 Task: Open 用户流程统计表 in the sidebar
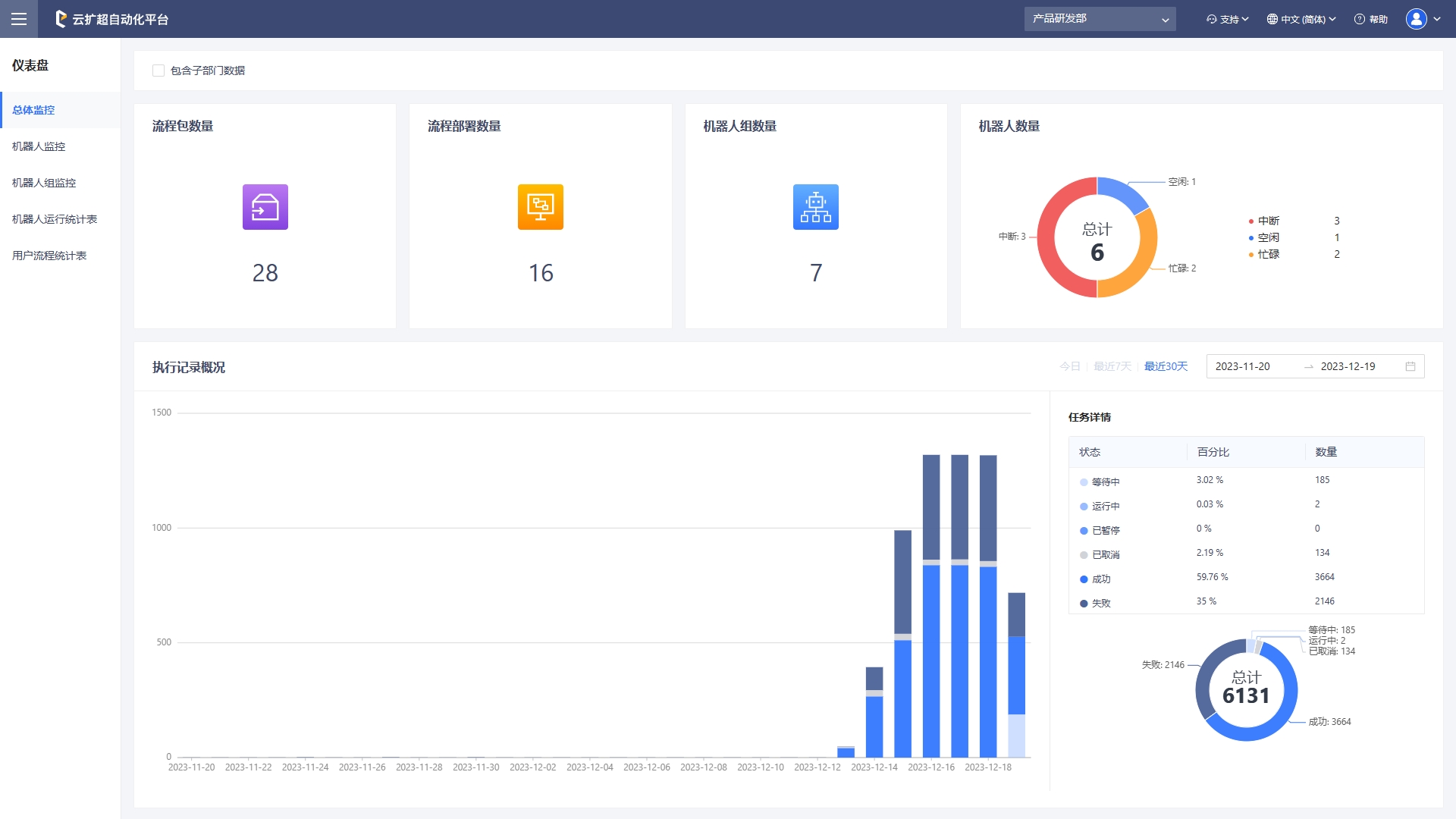[61, 256]
